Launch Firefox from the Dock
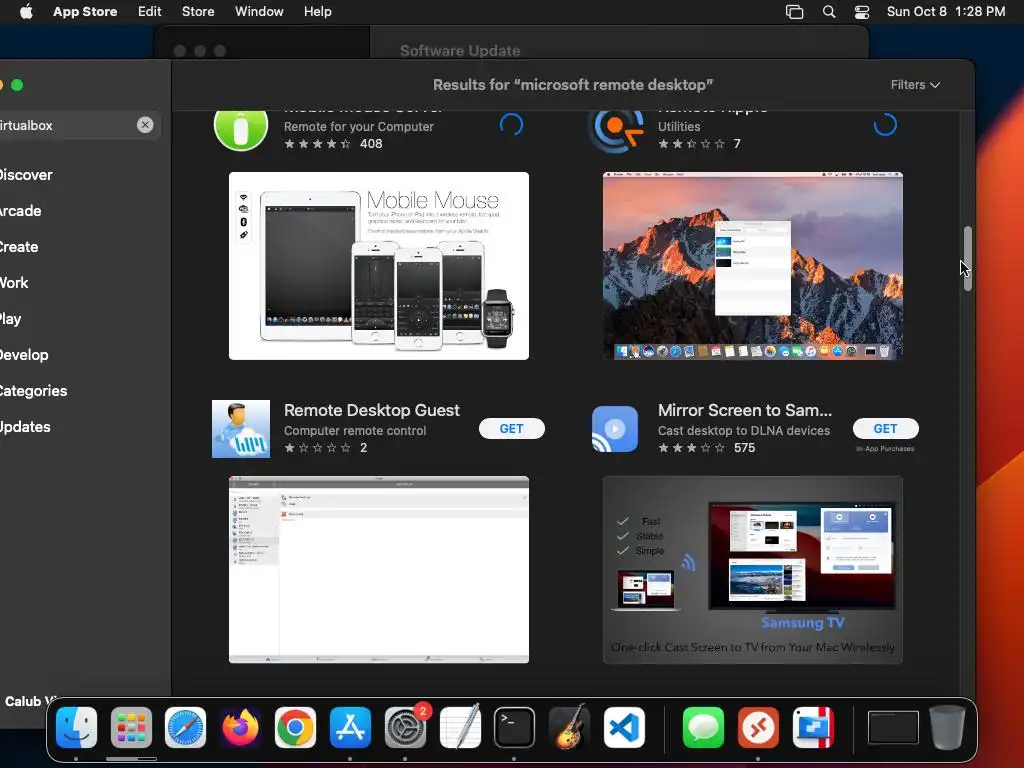Screen dimensions: 1024x768 click(240, 728)
